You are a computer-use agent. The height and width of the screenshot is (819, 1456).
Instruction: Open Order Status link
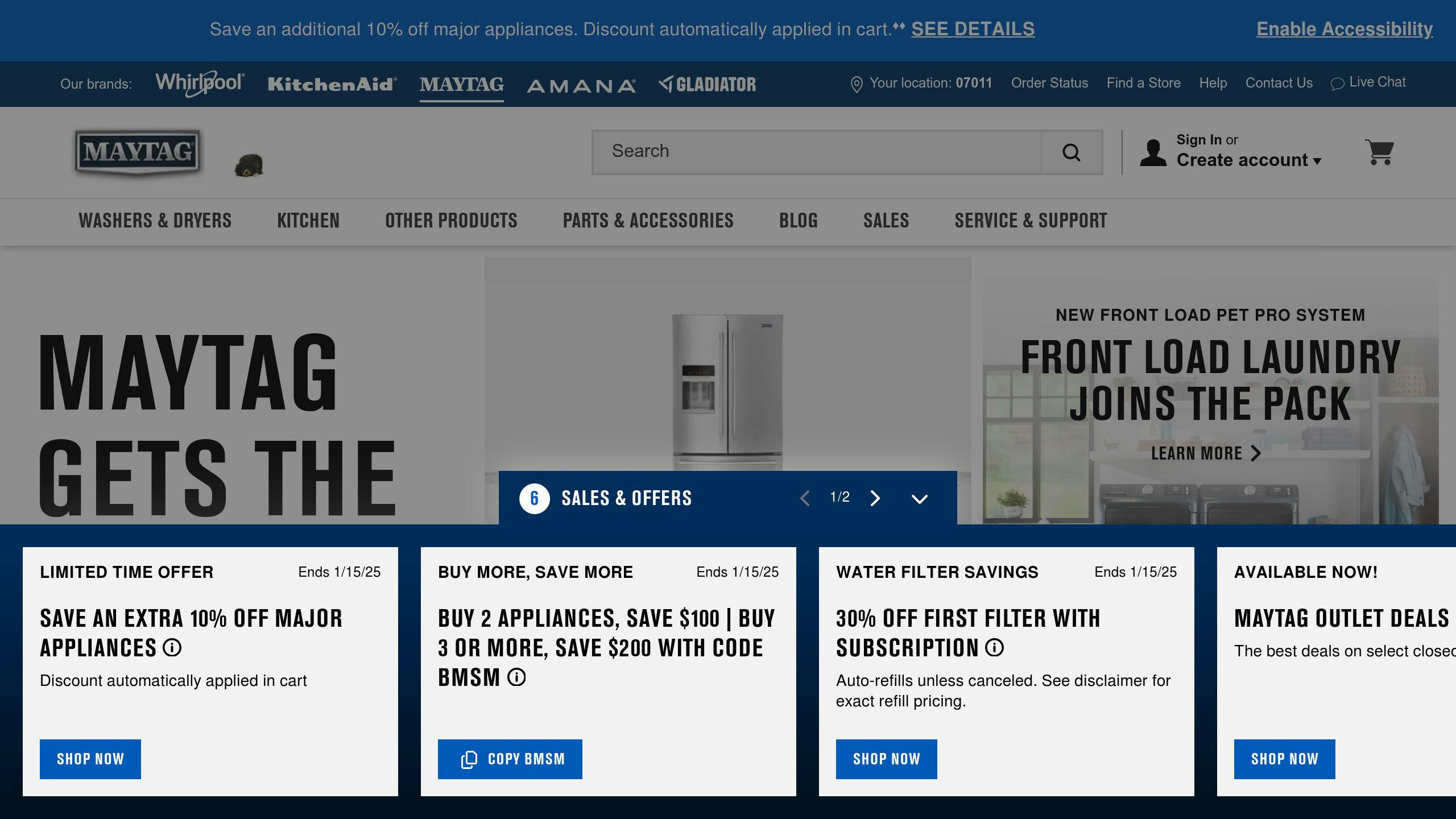pos(1049,83)
